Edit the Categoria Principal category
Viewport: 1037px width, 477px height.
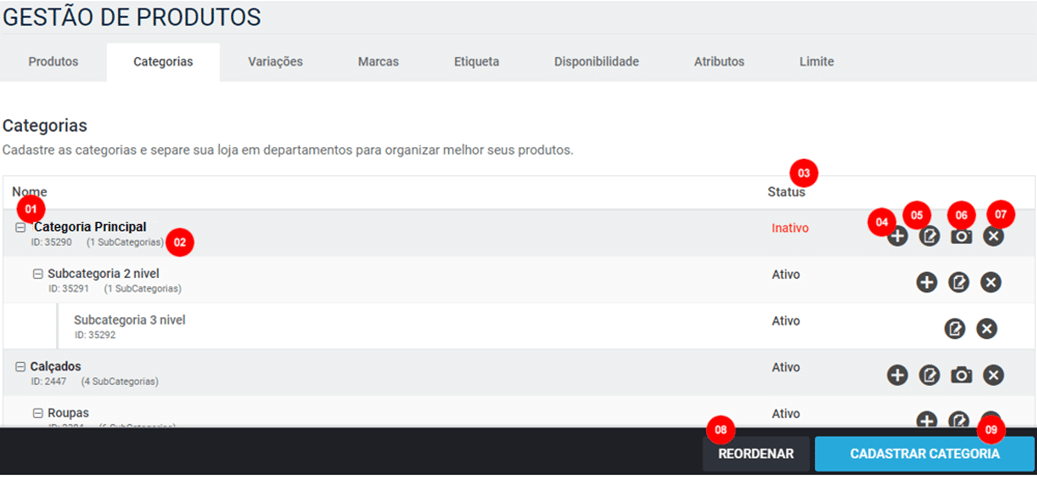929,236
